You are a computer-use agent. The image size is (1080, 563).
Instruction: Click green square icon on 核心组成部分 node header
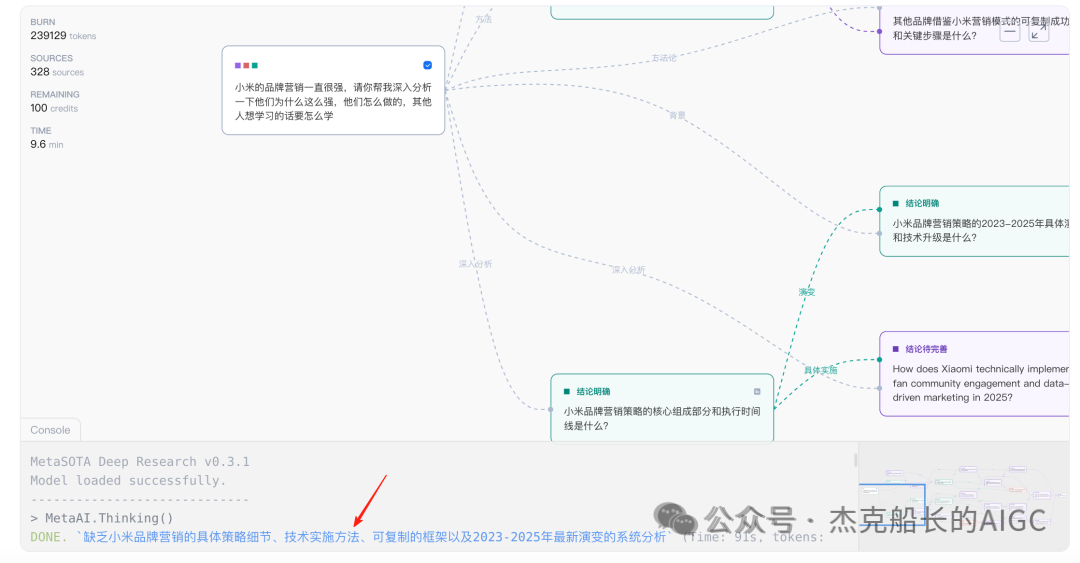point(567,391)
